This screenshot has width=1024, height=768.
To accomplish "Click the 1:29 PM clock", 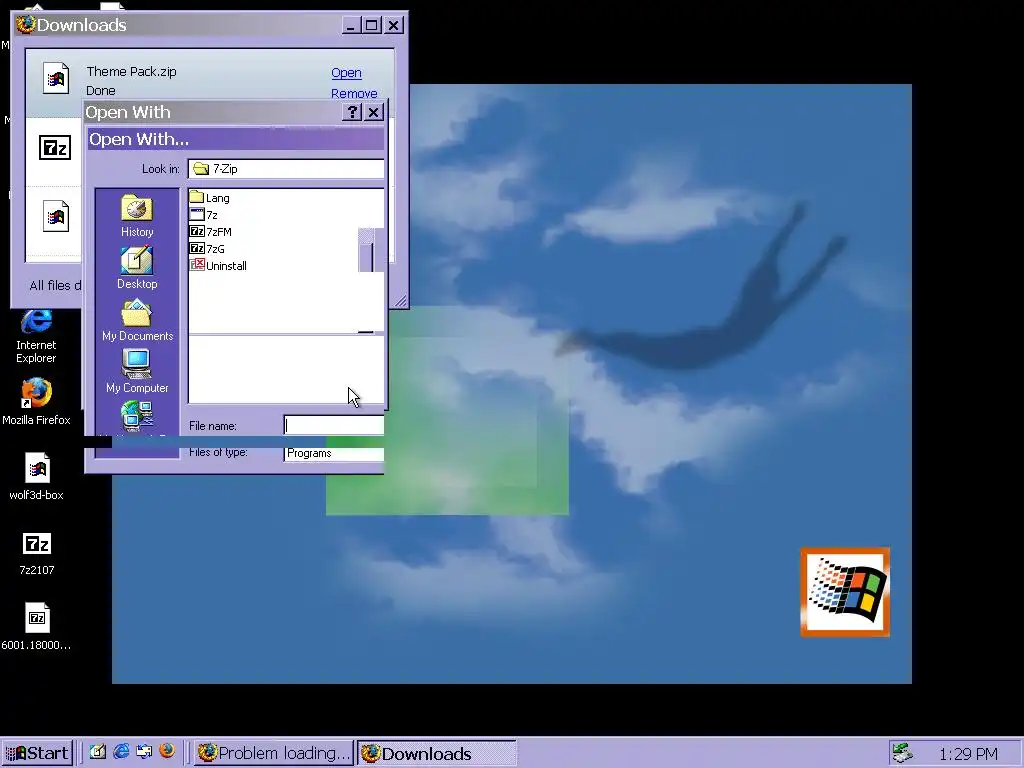I will coord(968,754).
